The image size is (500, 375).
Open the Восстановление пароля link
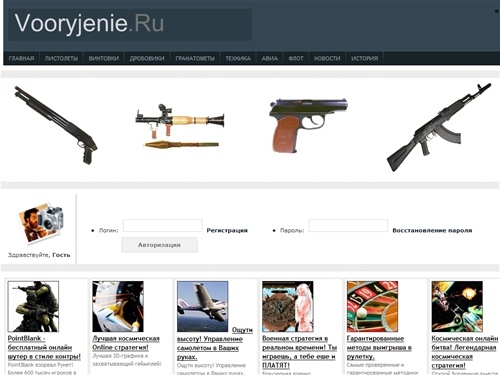tap(432, 230)
